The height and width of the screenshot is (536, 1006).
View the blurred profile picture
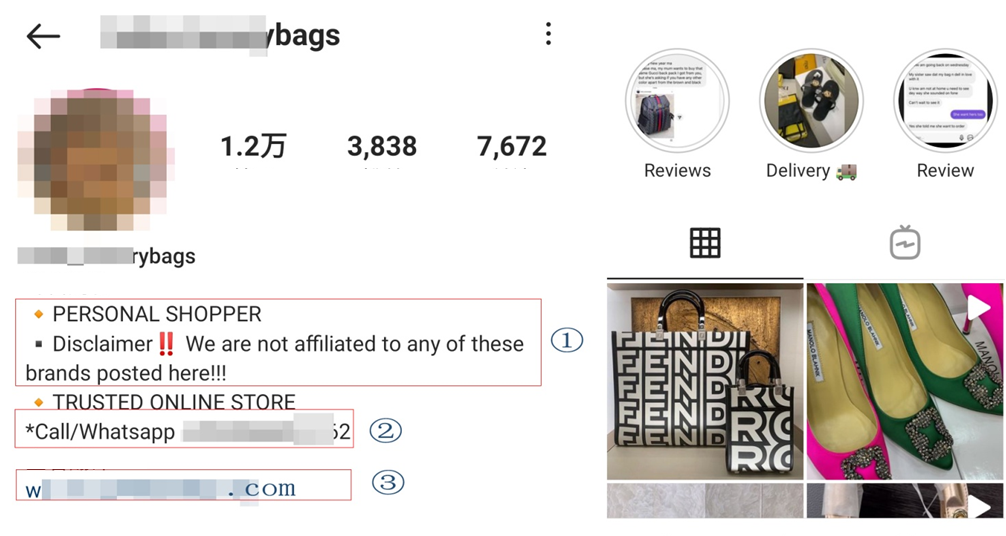pos(94,159)
